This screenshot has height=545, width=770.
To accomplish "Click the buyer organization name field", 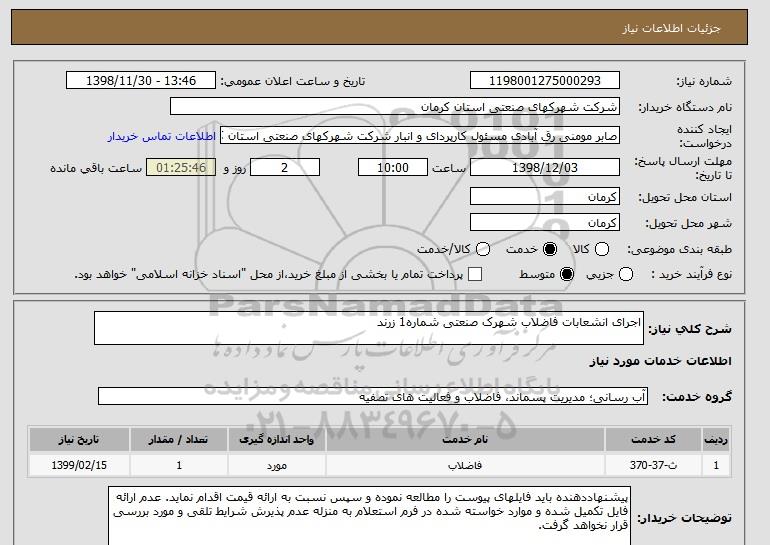I will [x=395, y=107].
